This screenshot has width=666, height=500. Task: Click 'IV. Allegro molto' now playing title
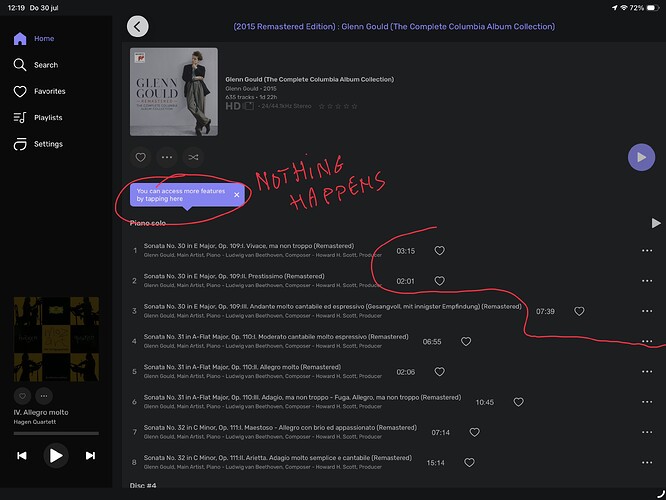[41, 412]
